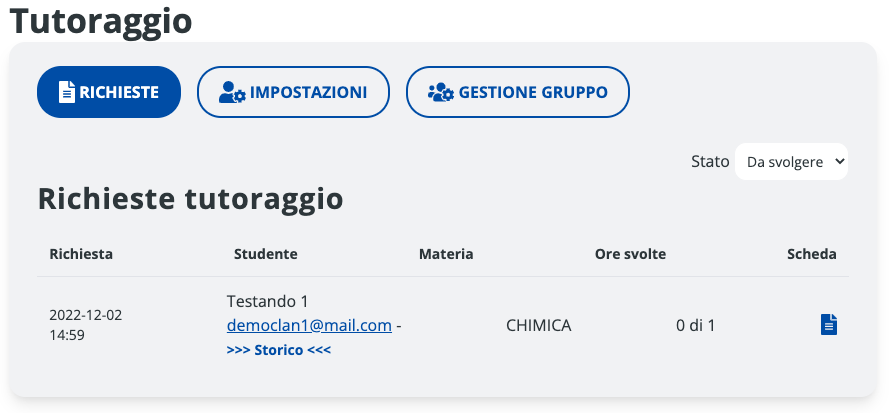890x413 pixels.
Task: Expand the Stato dropdown showing Da svolgere
Action: pyautogui.click(x=791, y=161)
